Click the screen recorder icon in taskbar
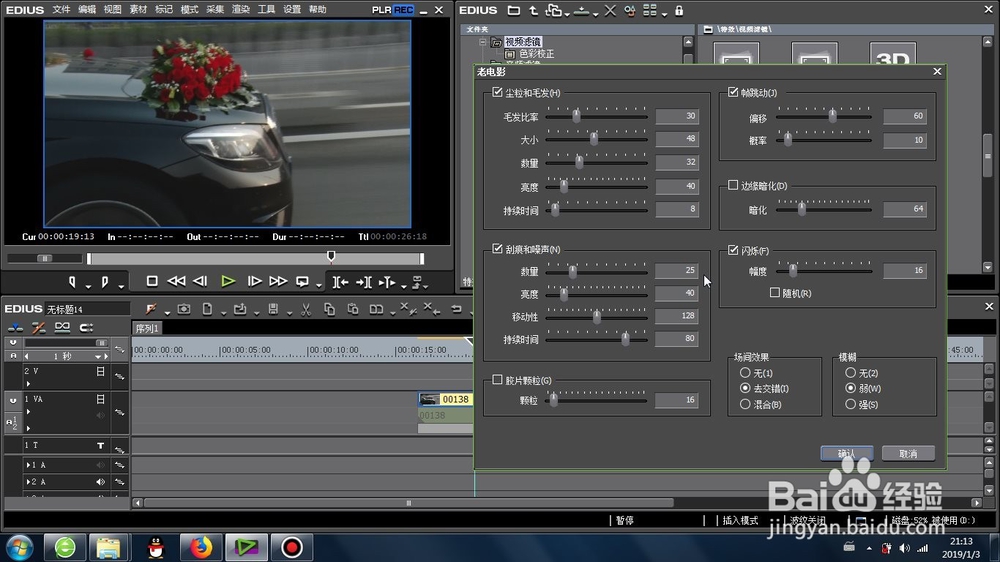 (291, 547)
